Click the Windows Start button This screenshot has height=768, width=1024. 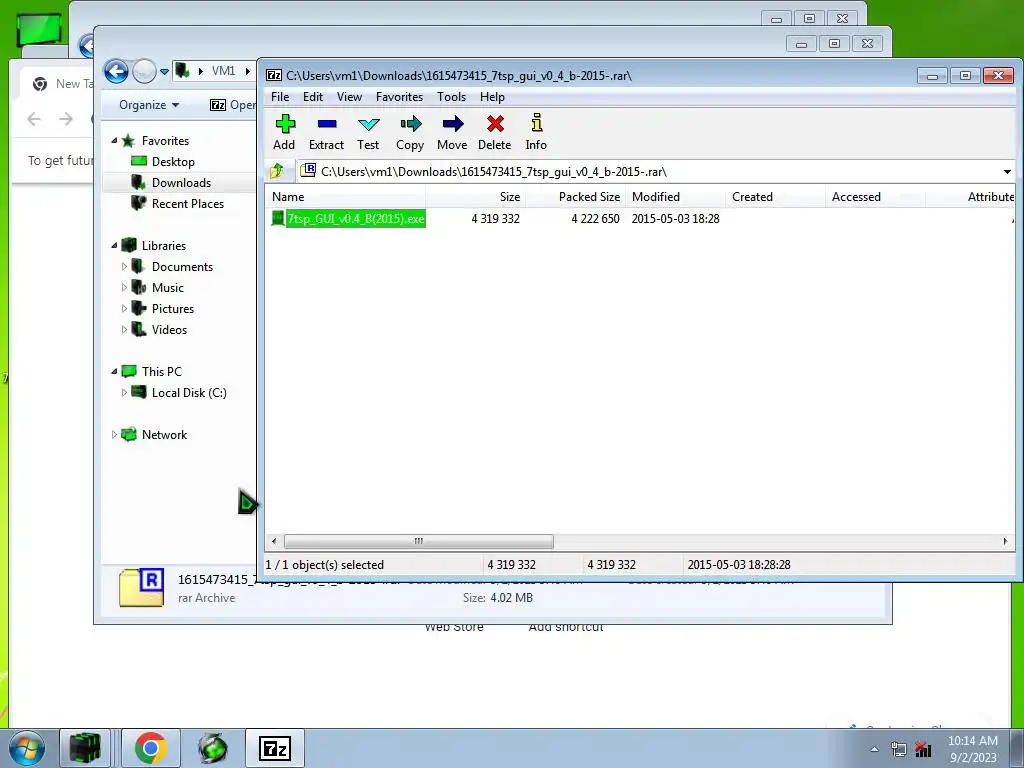coord(27,748)
